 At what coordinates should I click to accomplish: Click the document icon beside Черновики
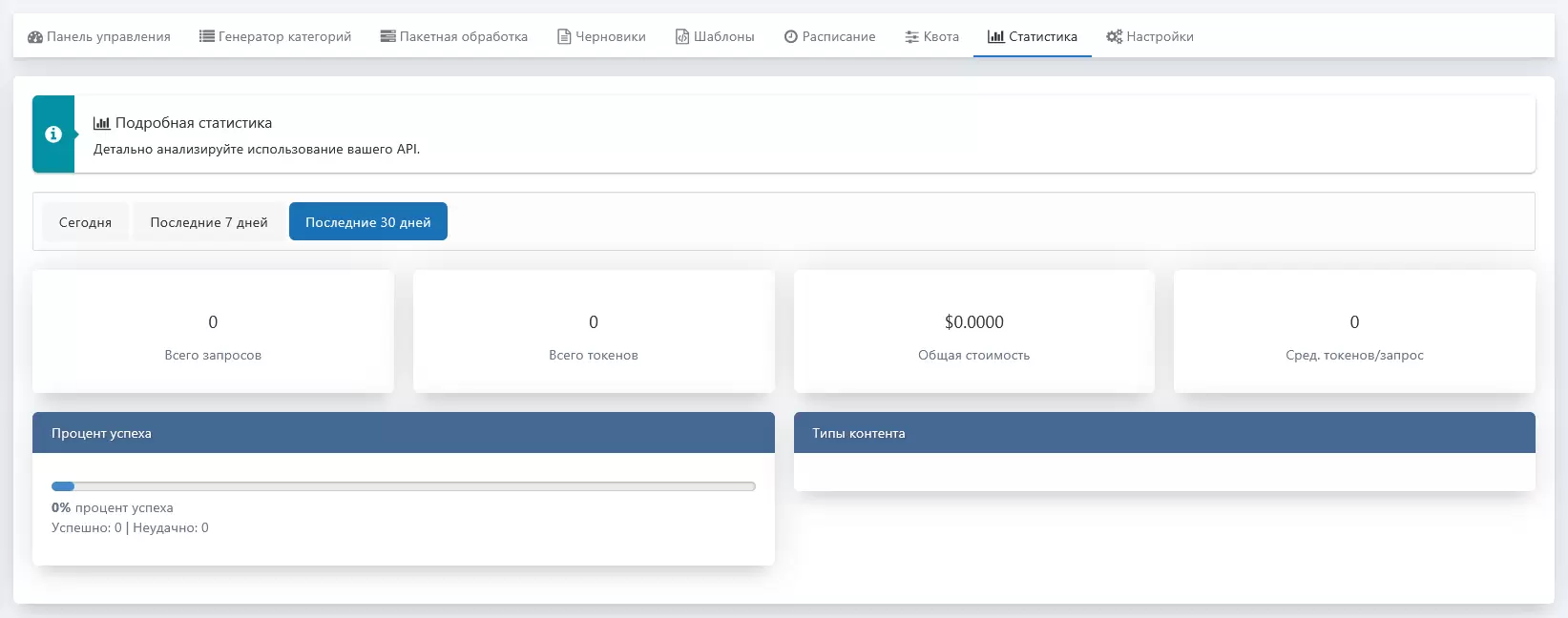[564, 37]
